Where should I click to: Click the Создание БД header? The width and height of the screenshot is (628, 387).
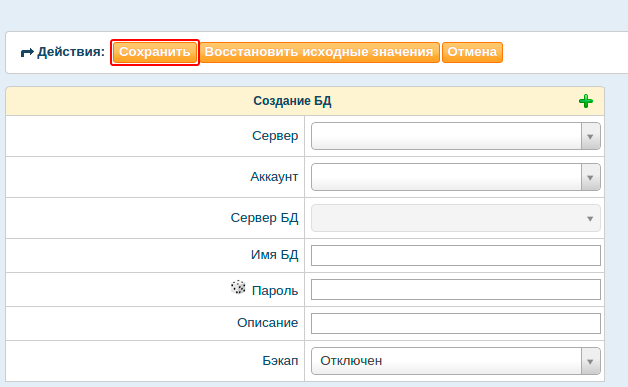(x=292, y=101)
